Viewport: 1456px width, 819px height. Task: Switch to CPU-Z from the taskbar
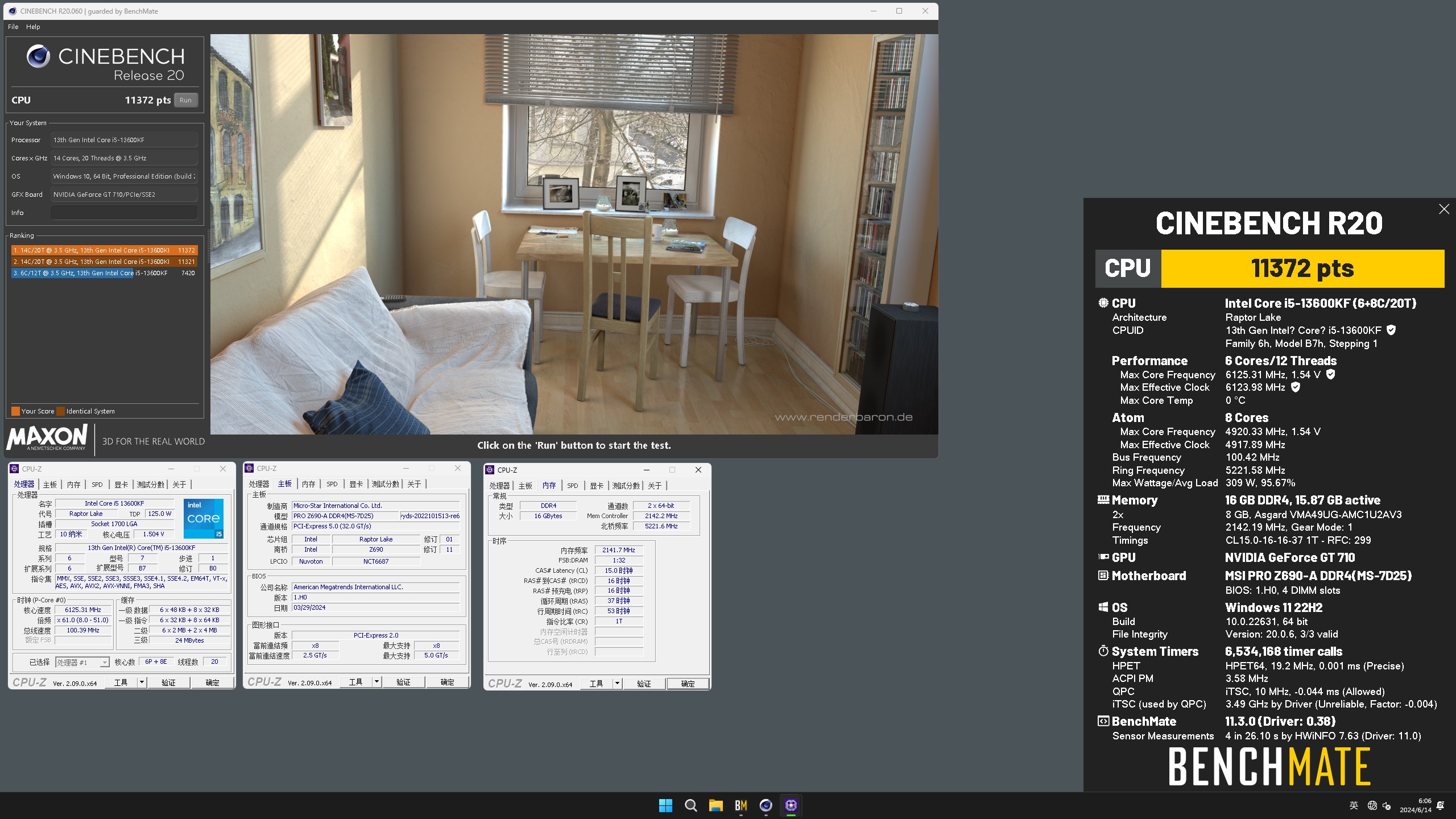[791, 805]
